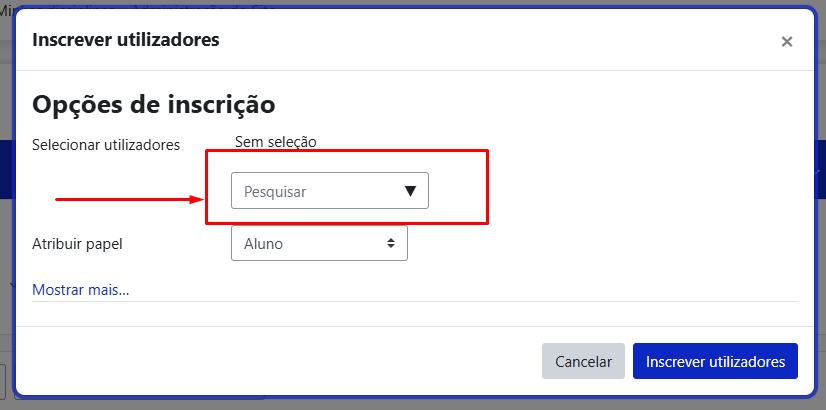Screen dimensions: 826x410
Task: Click the Aluno text inside the role selector
Action: (x=263, y=244)
